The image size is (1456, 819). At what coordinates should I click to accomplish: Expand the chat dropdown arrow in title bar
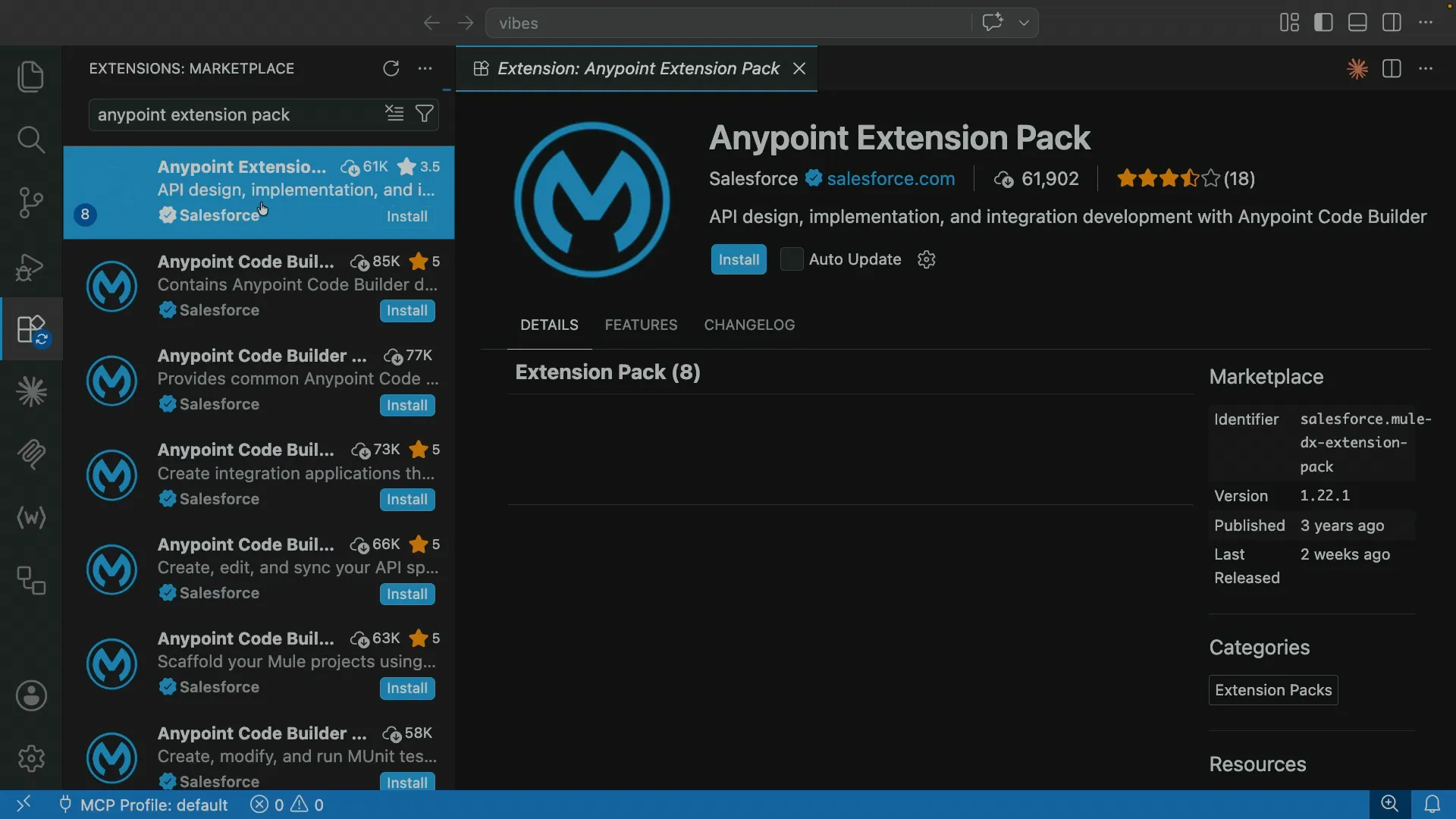click(1024, 23)
